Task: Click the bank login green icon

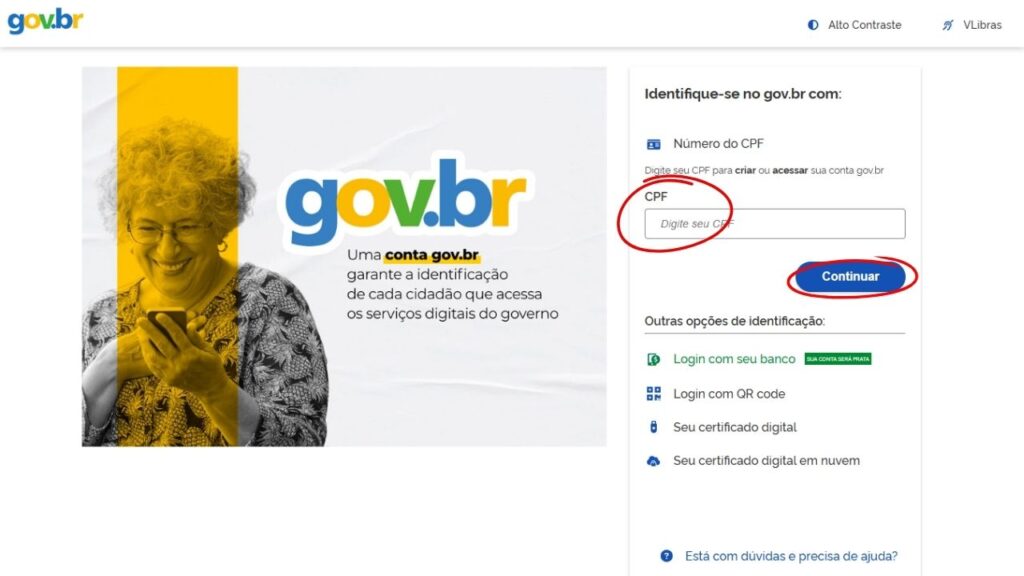Action: 653,359
